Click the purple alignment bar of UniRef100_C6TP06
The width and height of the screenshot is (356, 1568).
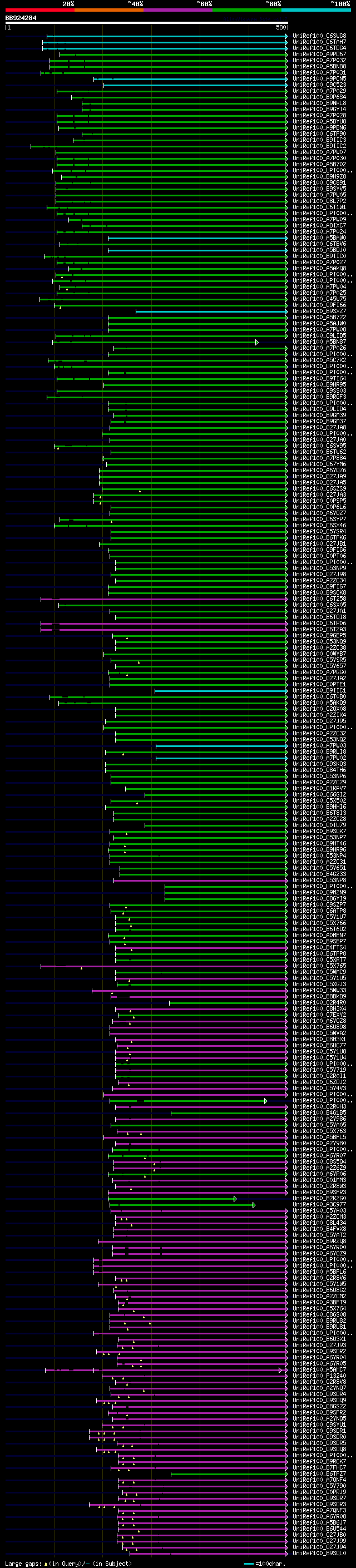point(164,624)
